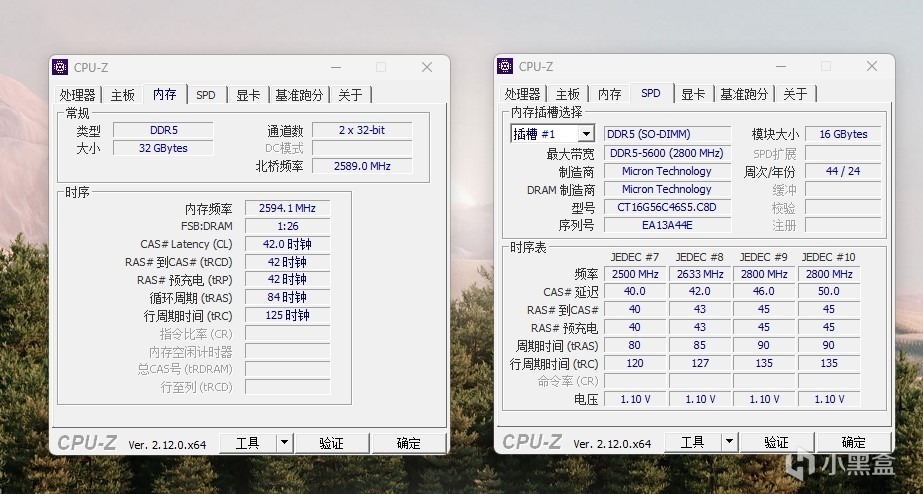The height and width of the screenshot is (494, 923).
Task: Click the Micron Technology 制造商 field
Action: 668,171
